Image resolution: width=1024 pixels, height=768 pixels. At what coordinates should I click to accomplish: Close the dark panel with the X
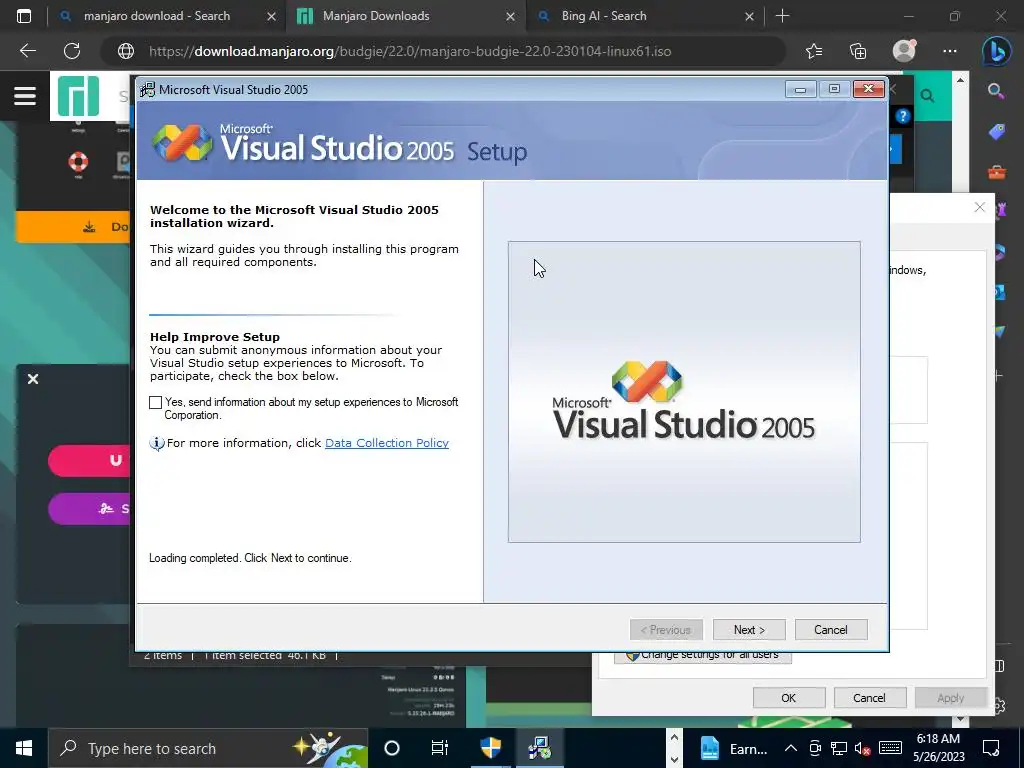tap(33, 379)
